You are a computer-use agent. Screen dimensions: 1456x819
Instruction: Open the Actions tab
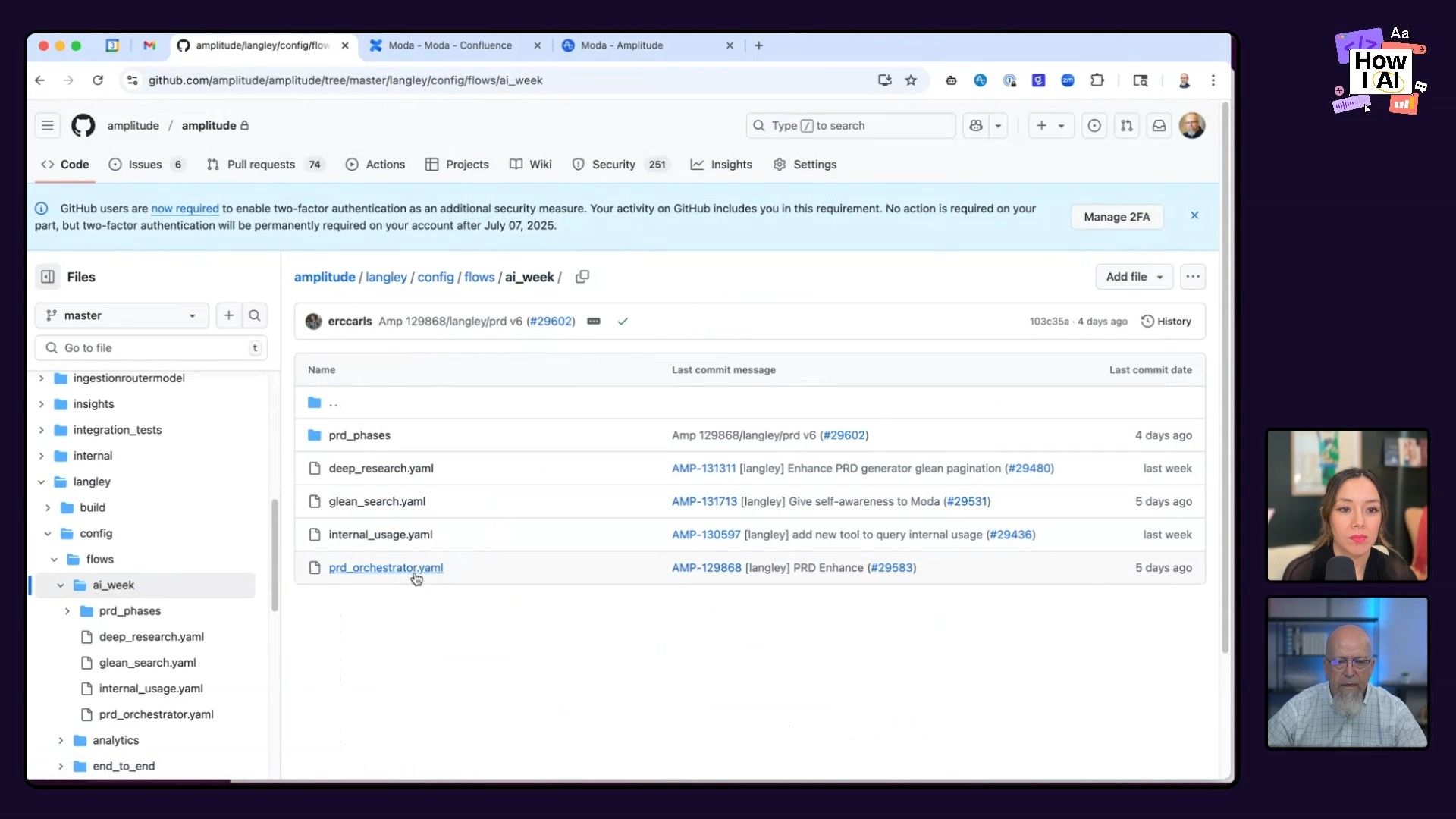tap(375, 165)
